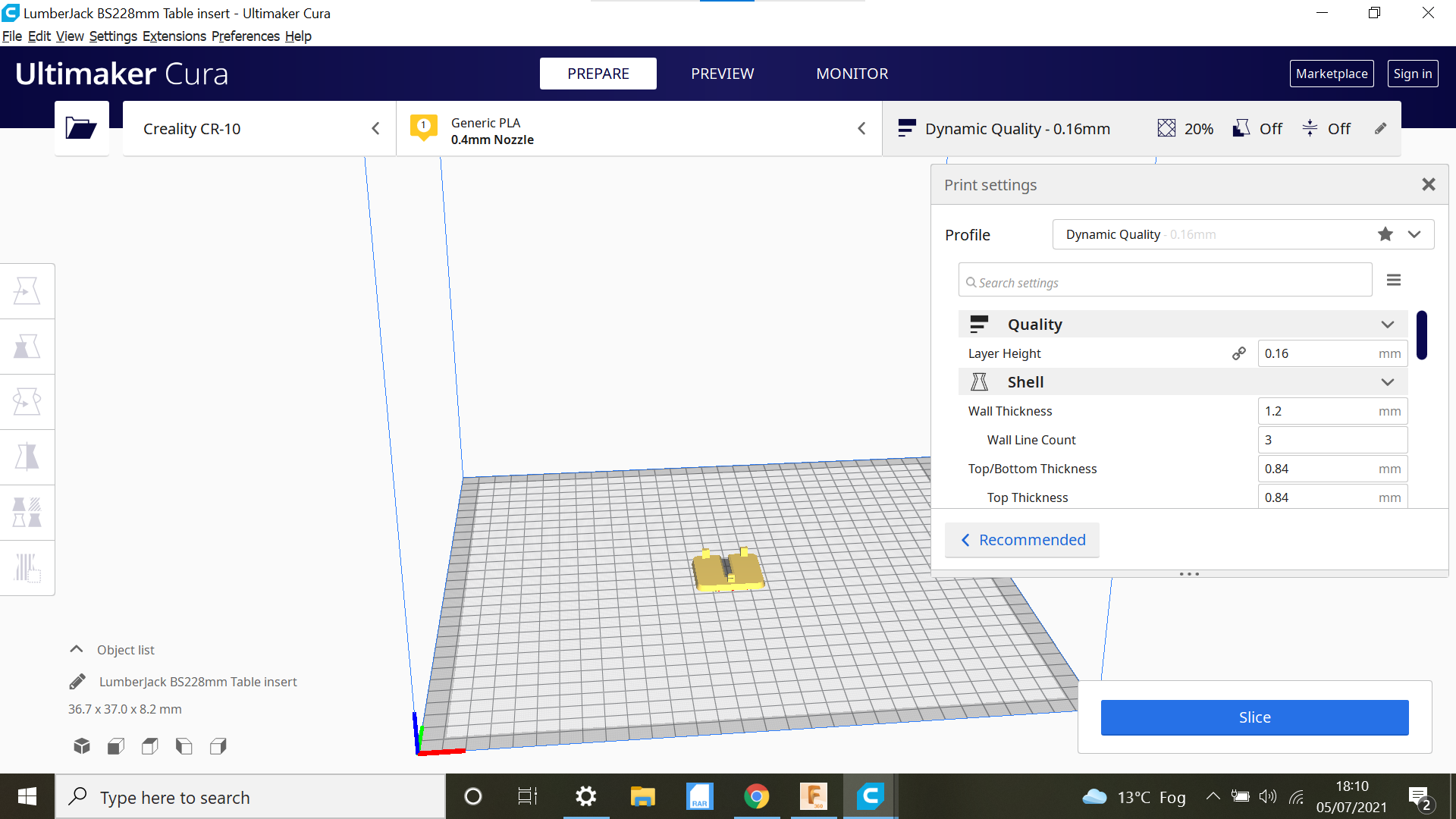1456x819 pixels.
Task: Open the Help menu
Action: 298,36
